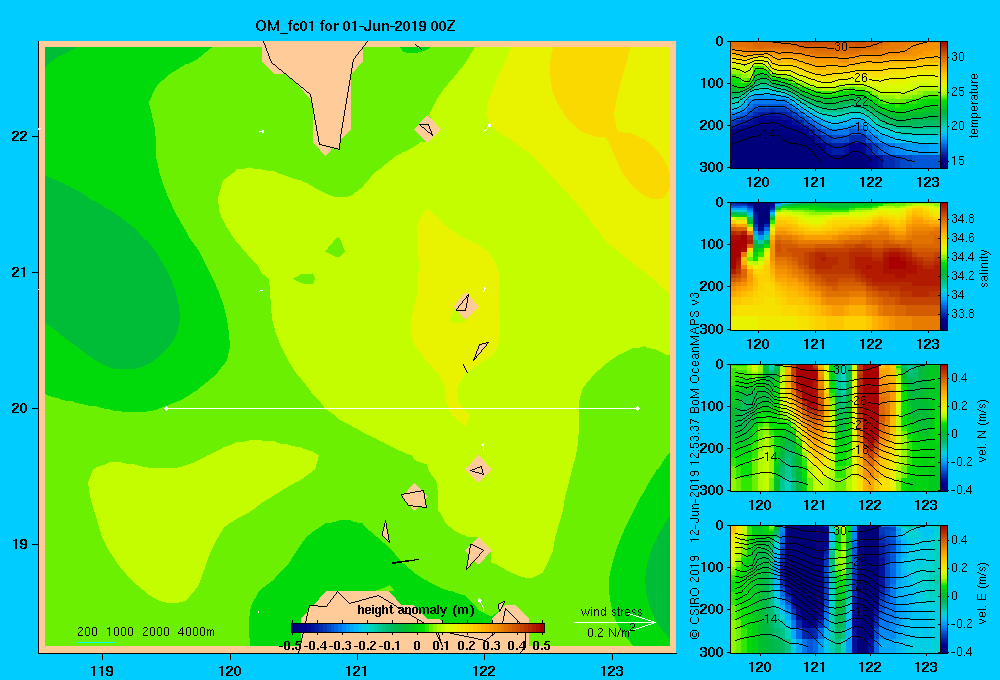Image resolution: width=1000 pixels, height=680 pixels.
Task: Click the 'vel. E (m/s)' axis title
Action: click(x=982, y=592)
